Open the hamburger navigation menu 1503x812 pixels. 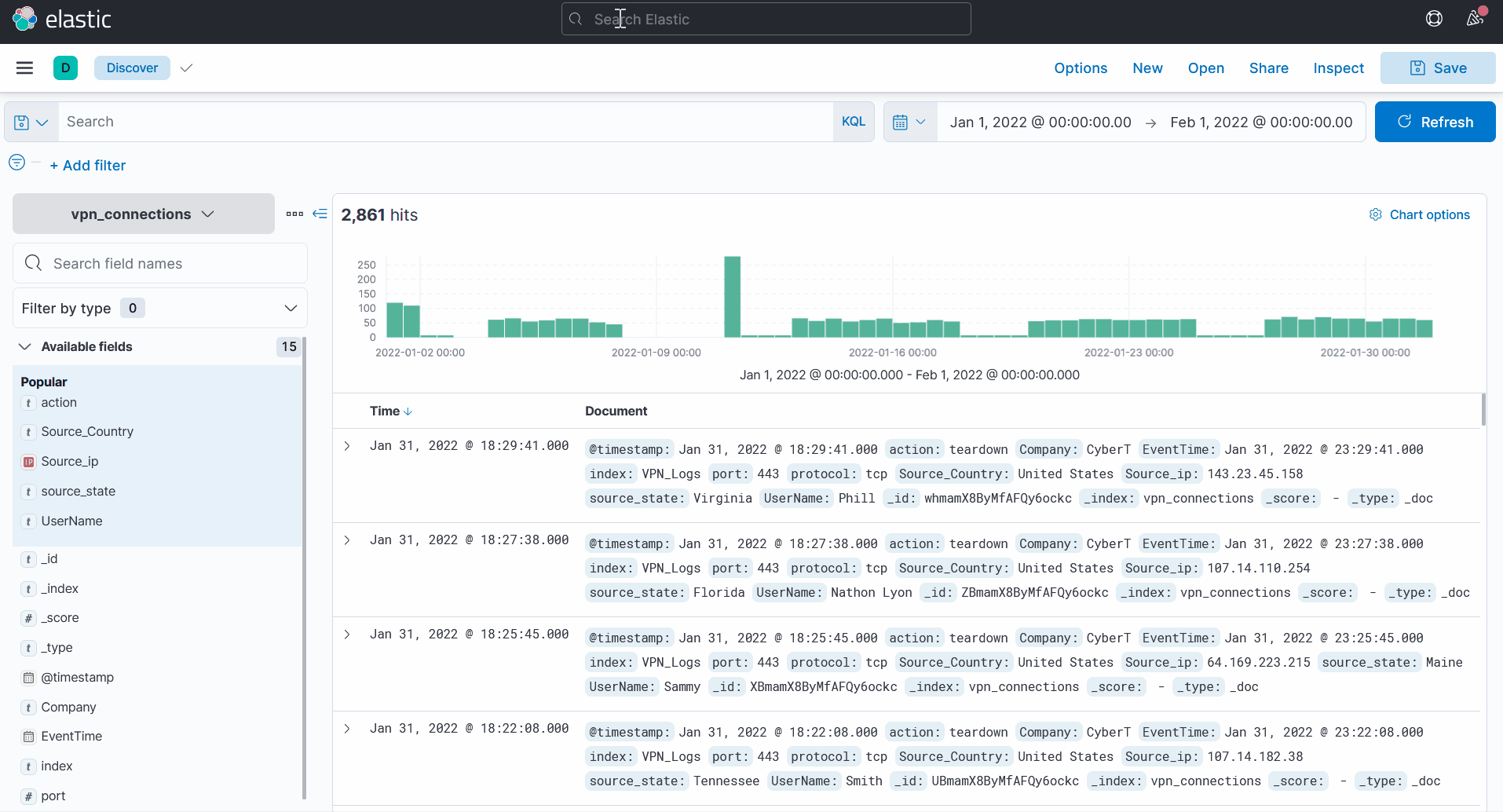coord(25,68)
